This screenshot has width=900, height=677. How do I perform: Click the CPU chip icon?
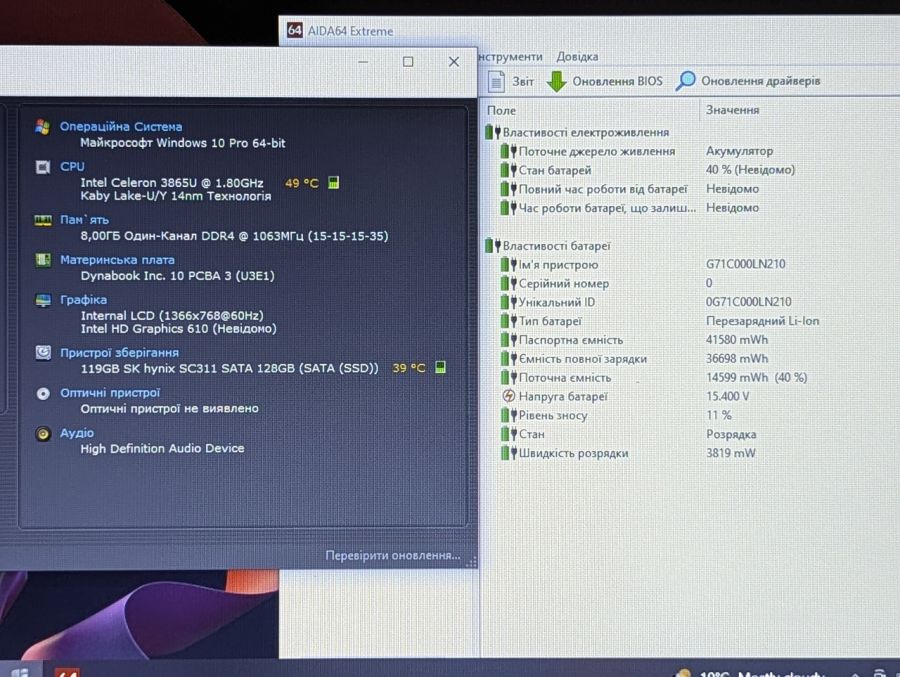click(43, 167)
